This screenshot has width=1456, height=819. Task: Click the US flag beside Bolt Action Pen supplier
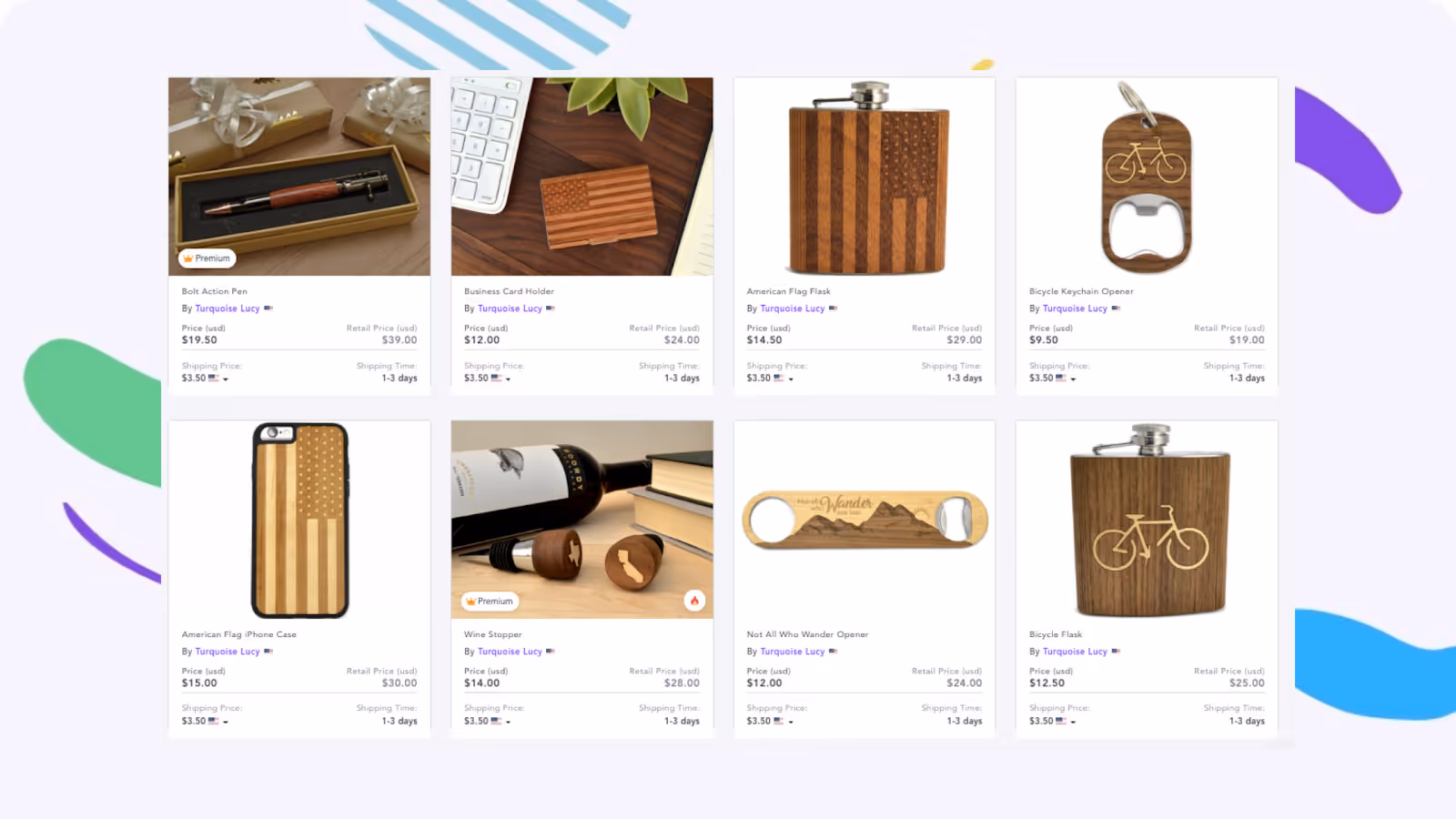click(268, 308)
